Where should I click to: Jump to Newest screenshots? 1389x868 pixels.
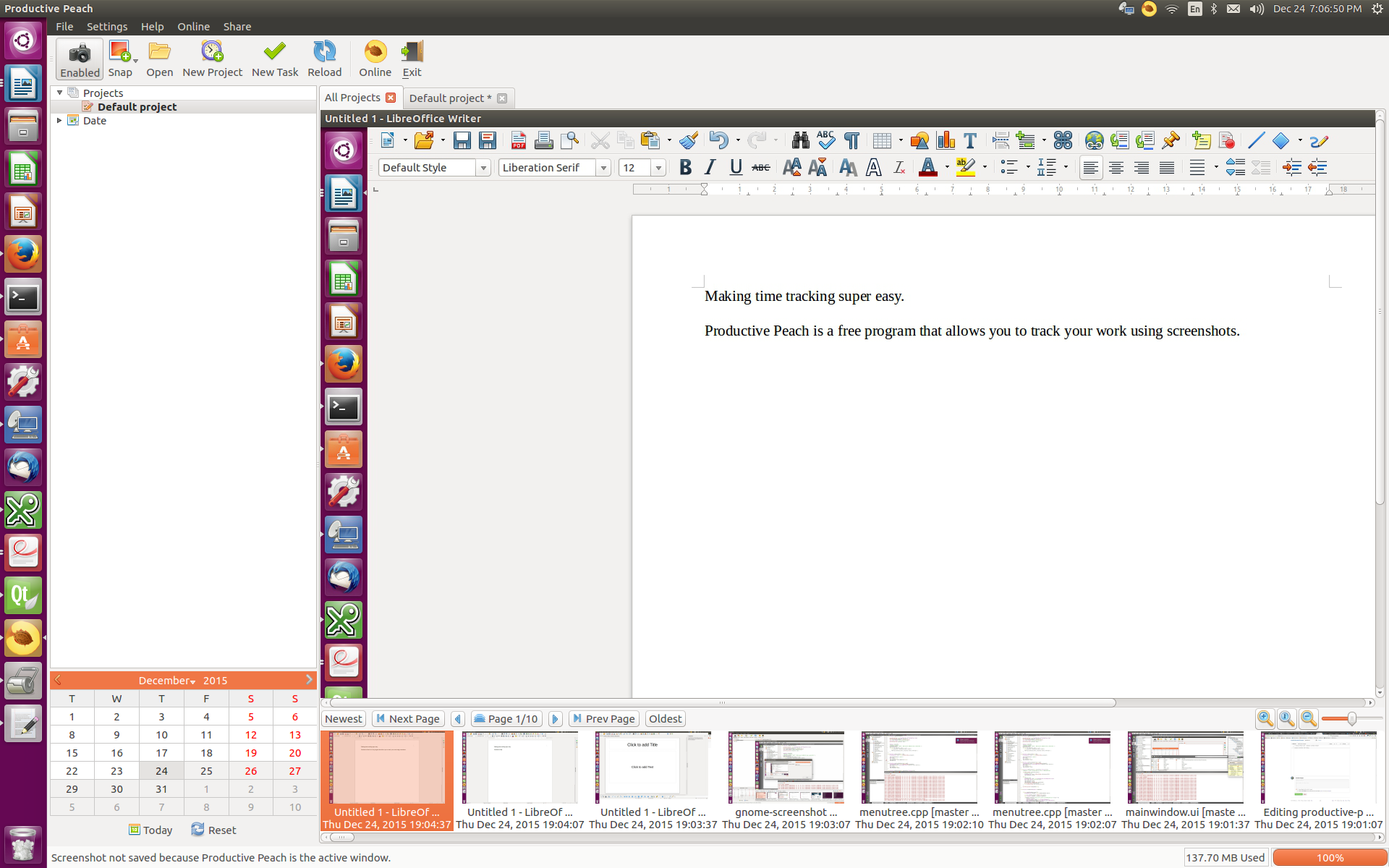pos(344,719)
